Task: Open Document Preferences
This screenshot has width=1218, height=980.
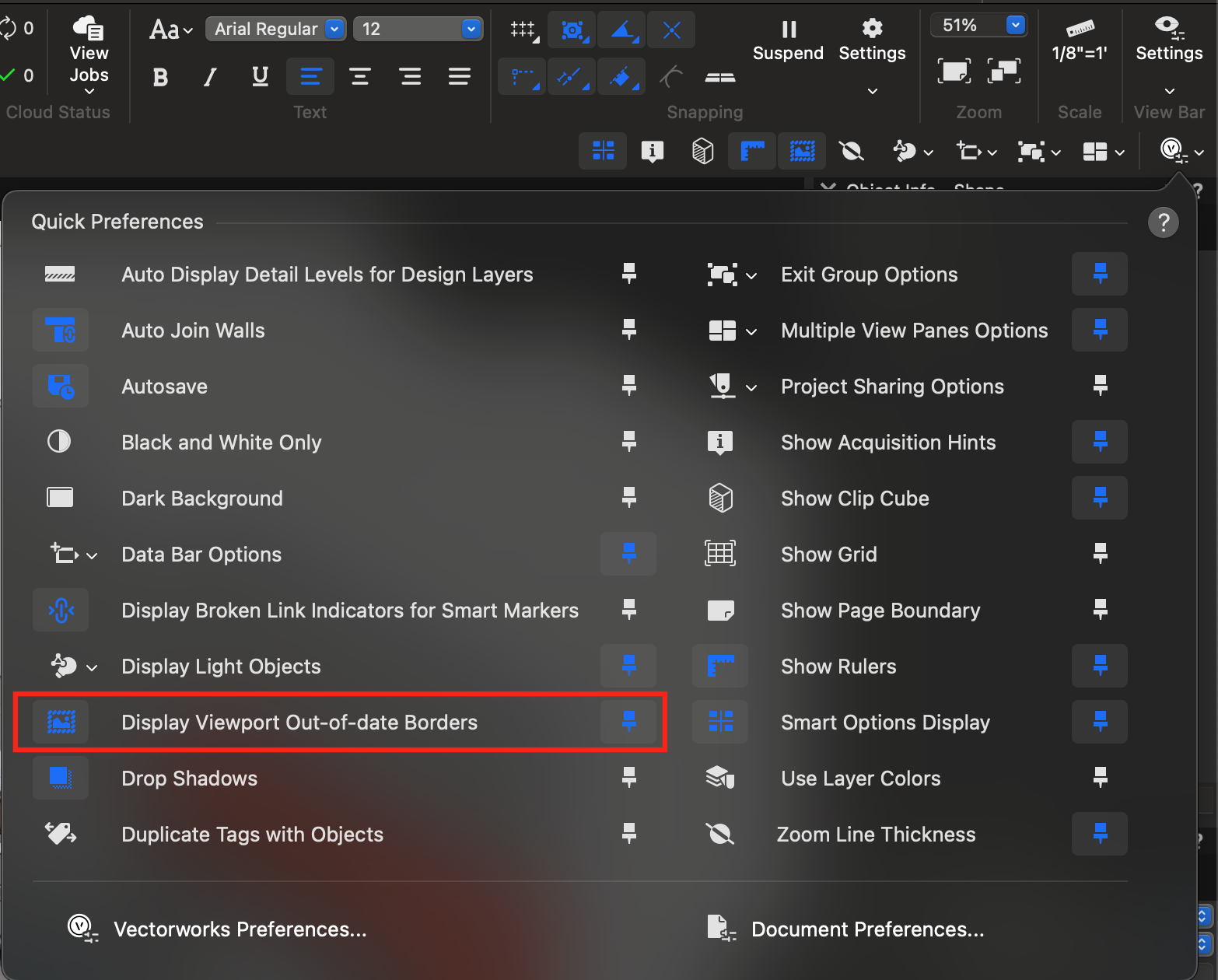Action: point(867,929)
